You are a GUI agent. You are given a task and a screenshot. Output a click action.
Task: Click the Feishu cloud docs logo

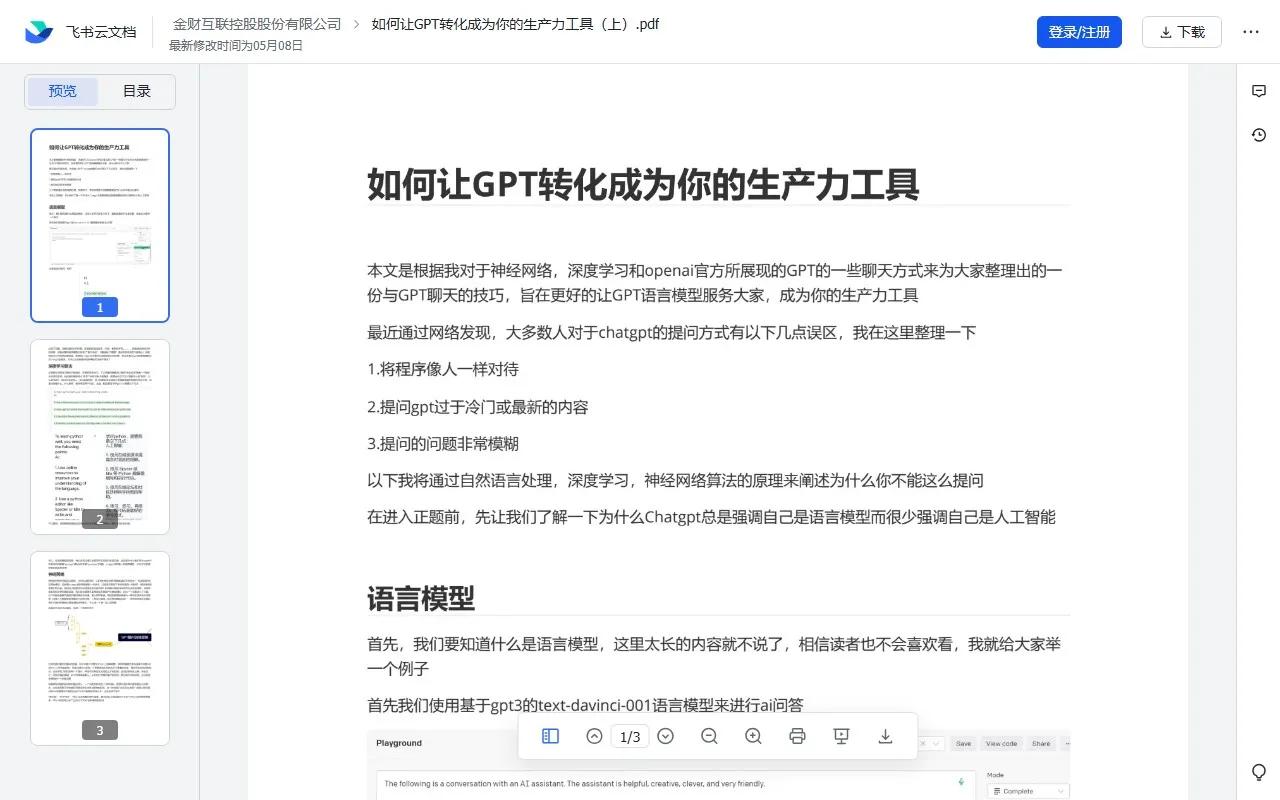pos(36,31)
